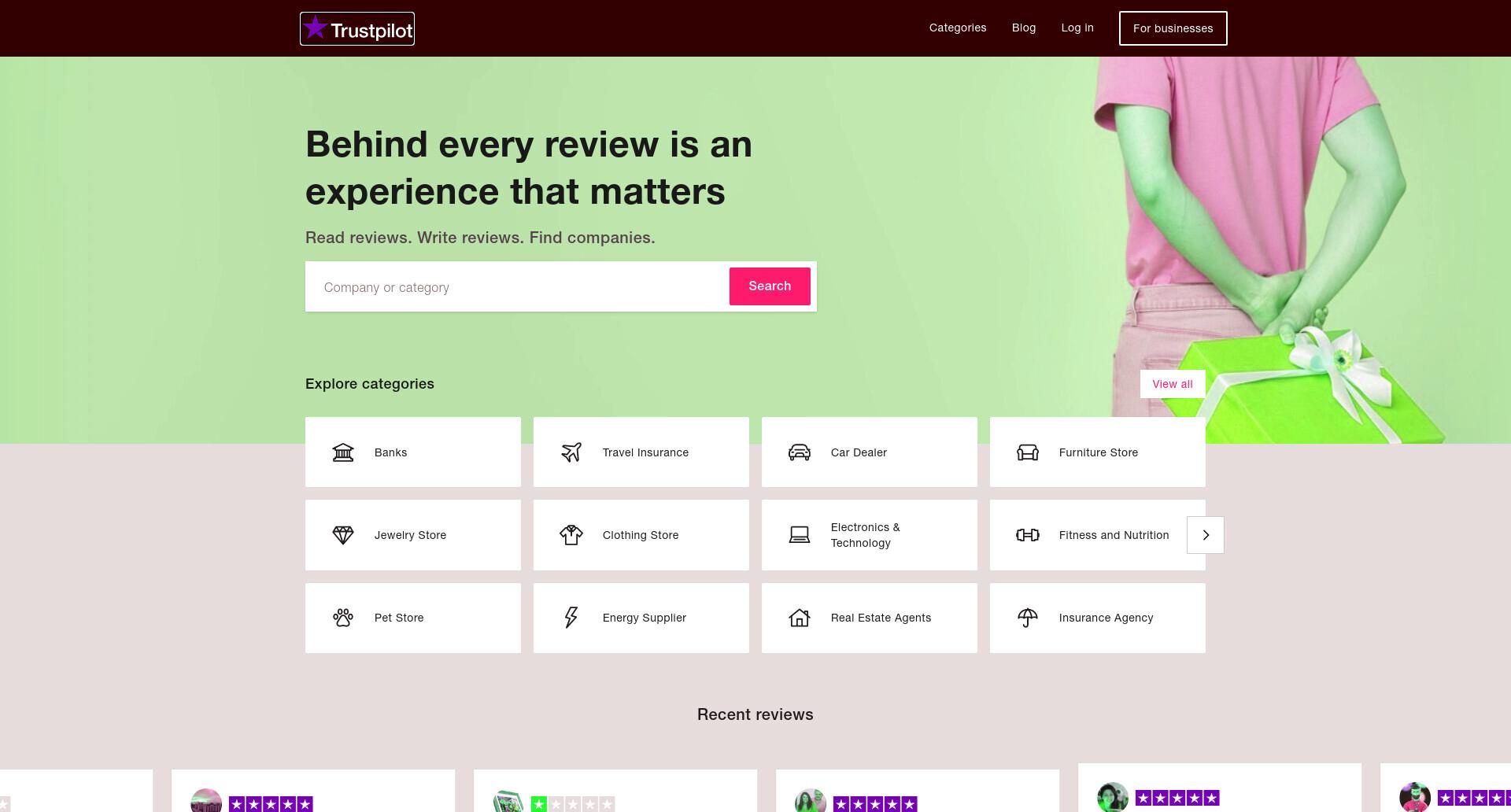1511x812 pixels.
Task: Open the Categories menu item
Action: pyautogui.click(x=958, y=28)
